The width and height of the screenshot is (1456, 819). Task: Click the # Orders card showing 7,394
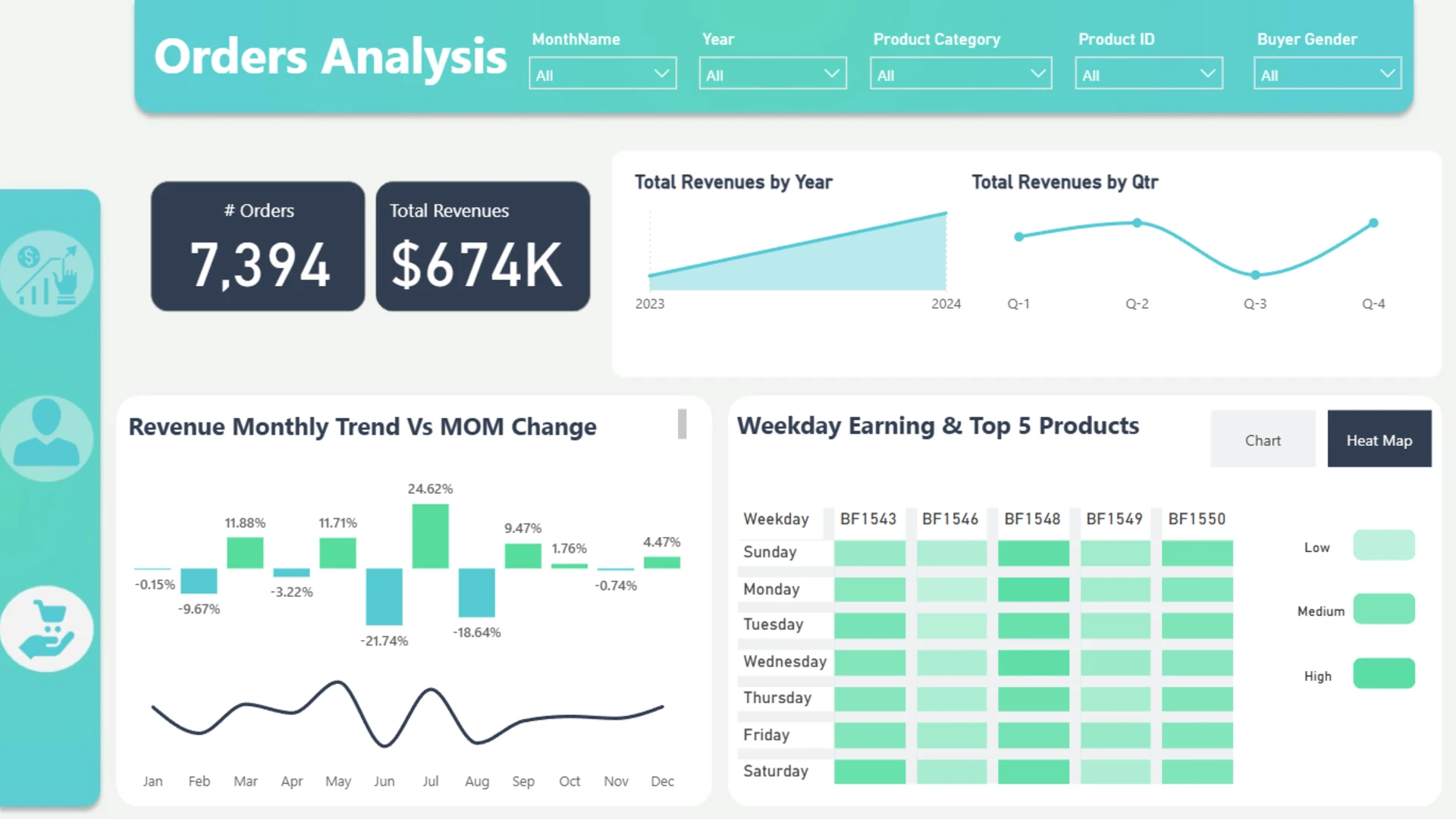(258, 246)
